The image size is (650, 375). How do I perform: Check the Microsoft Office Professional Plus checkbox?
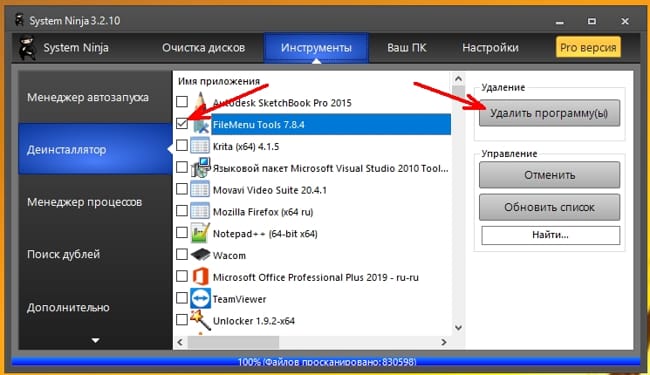point(182,276)
